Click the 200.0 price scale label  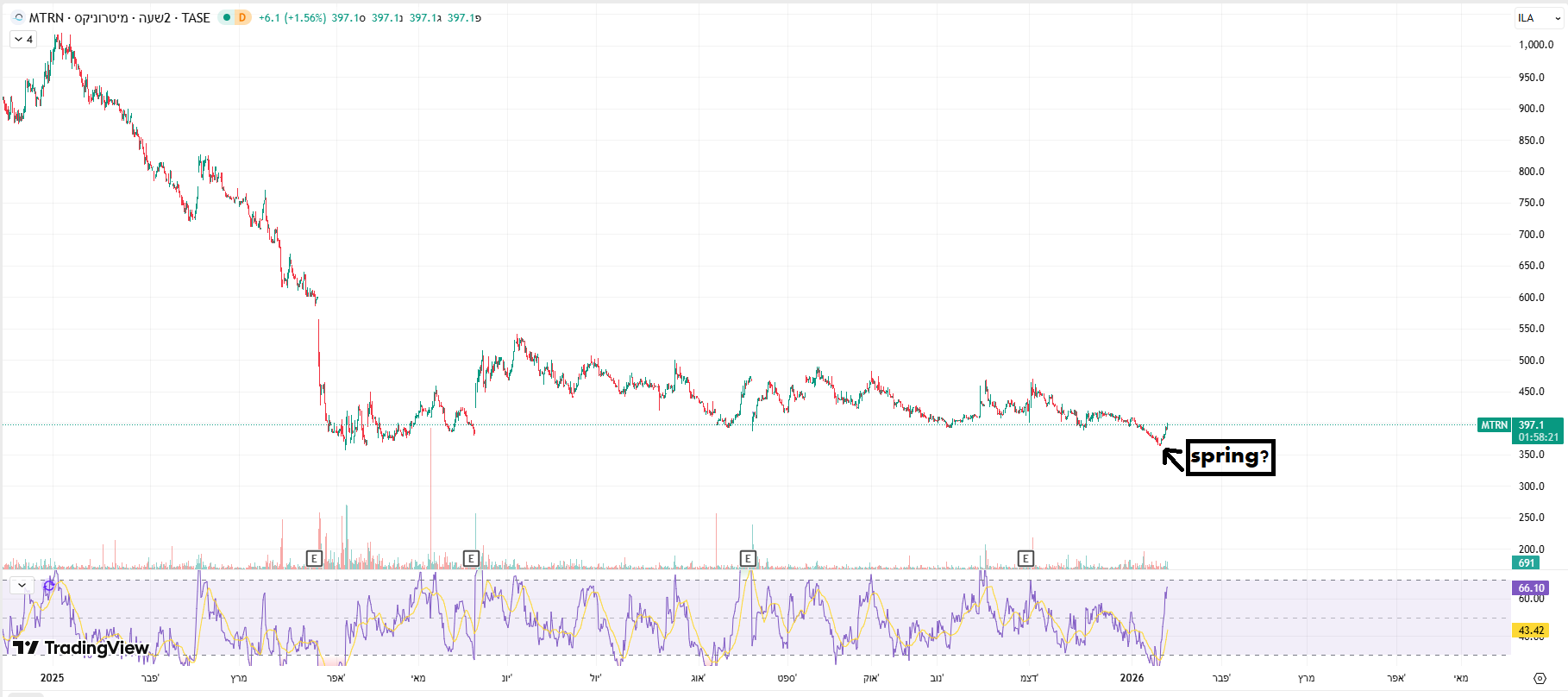[x=1532, y=549]
